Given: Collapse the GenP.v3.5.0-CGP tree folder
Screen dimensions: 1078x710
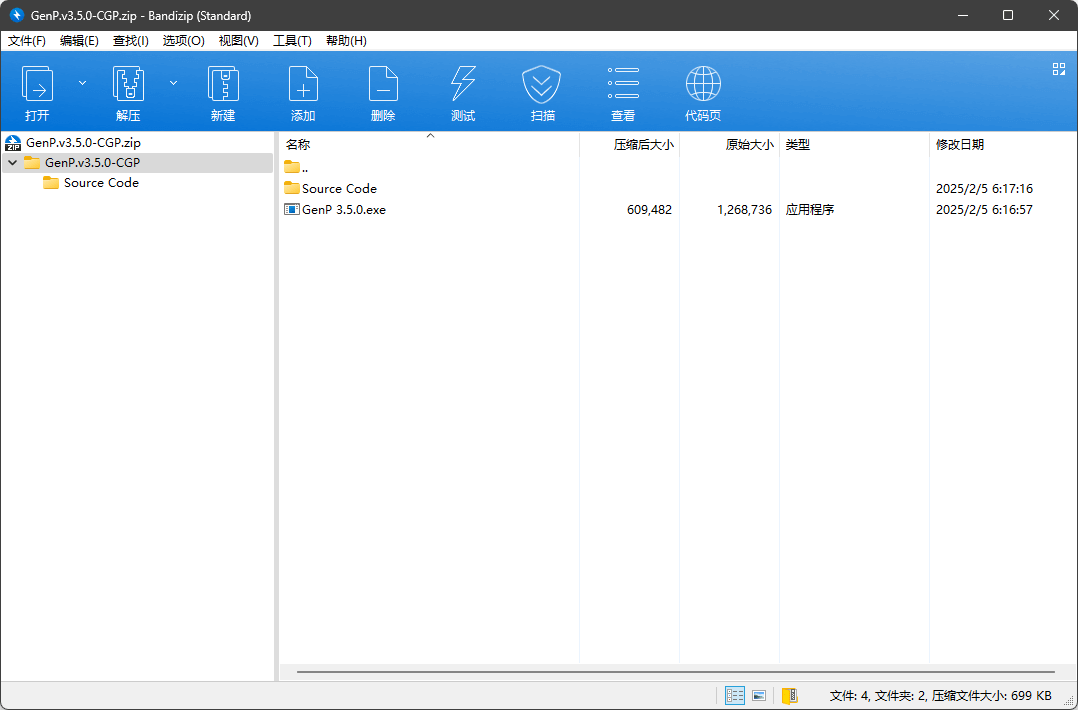Looking at the screenshot, I should tap(12, 163).
